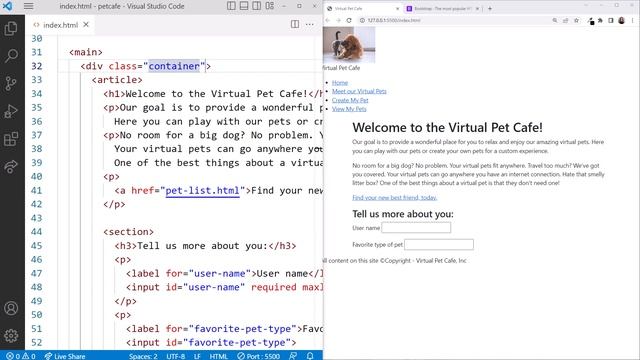Open the Accounts menu in activity bar
The image size is (640, 360).
(11, 308)
